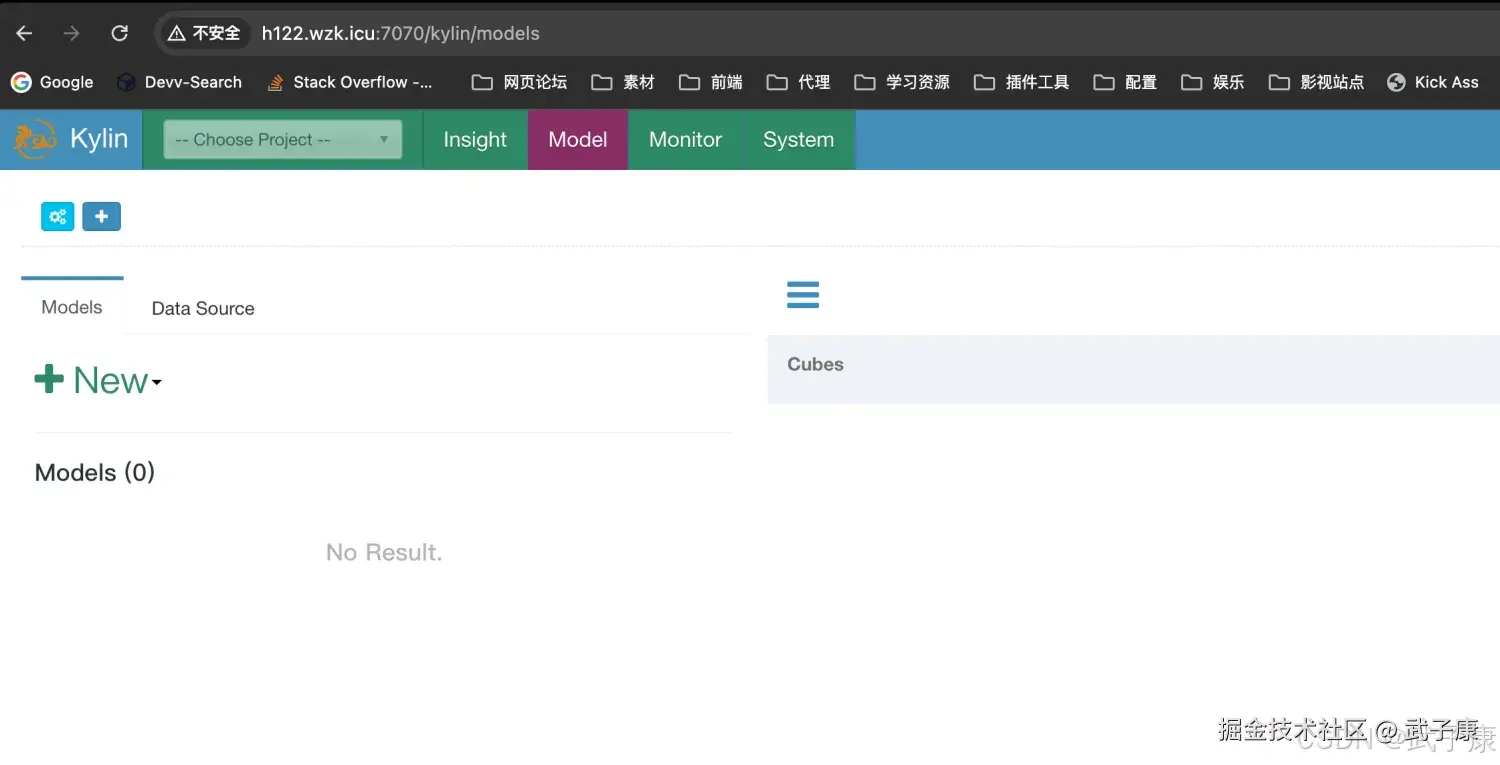This screenshot has width=1500, height=765.
Task: Click the browser forward arrow
Action: pos(71,33)
